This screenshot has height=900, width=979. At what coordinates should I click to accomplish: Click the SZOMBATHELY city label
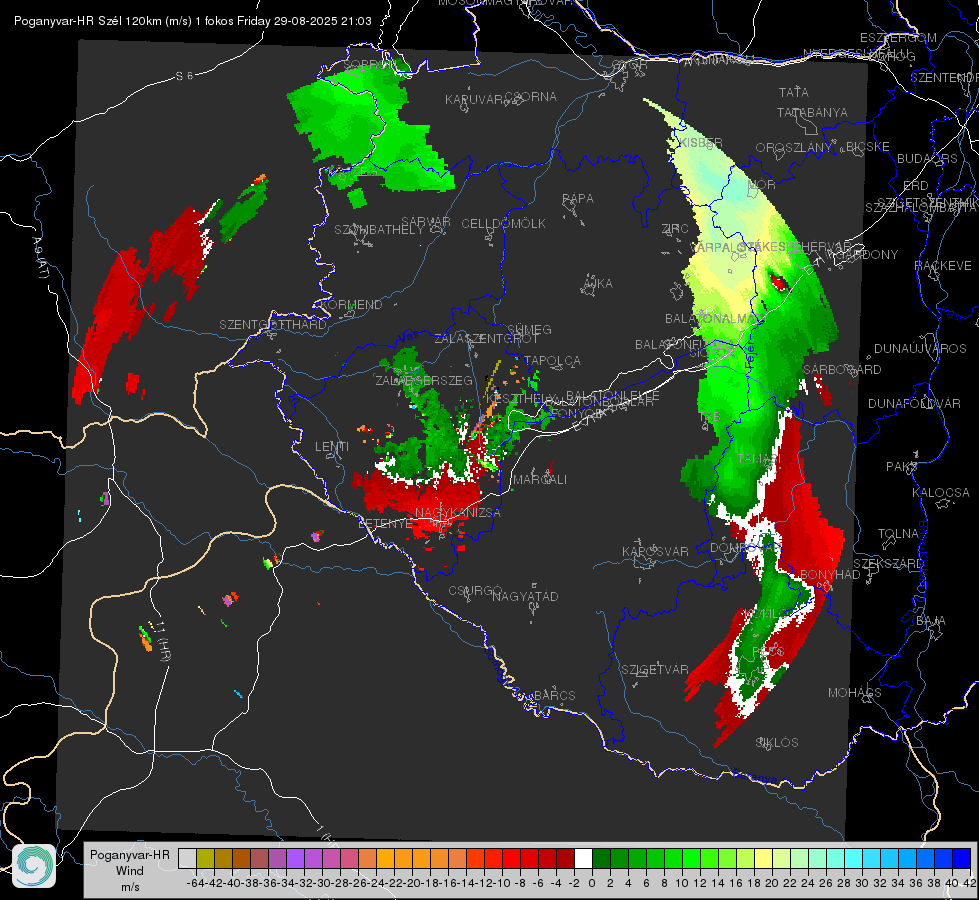(378, 230)
